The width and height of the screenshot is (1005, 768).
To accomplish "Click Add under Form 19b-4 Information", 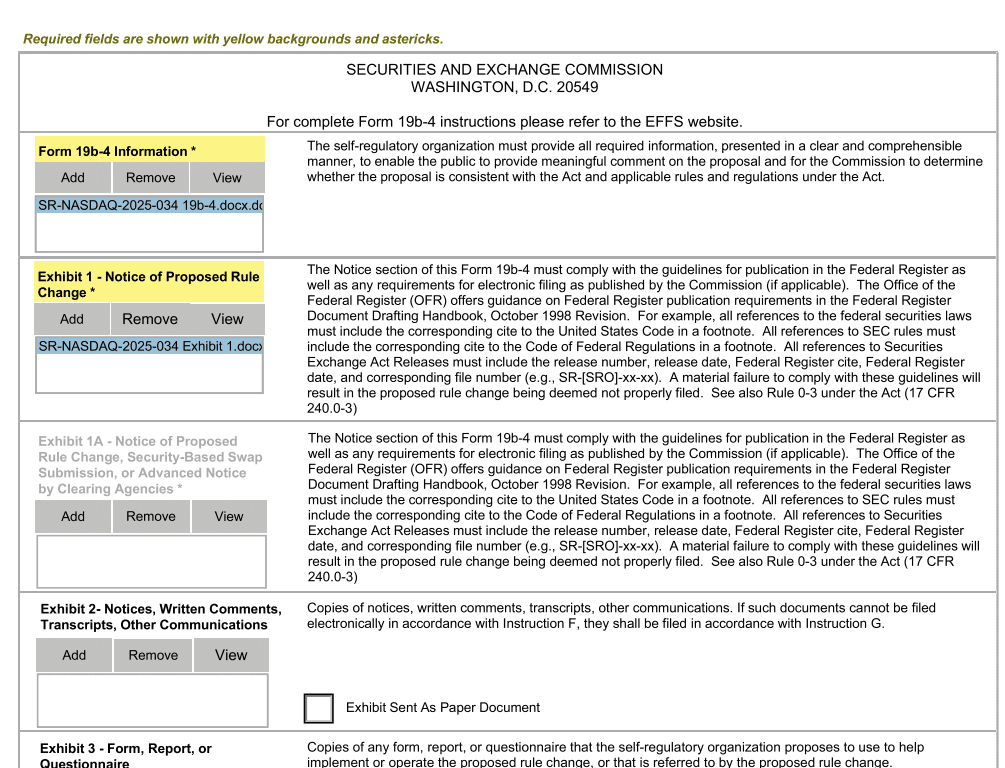I will pos(72,177).
